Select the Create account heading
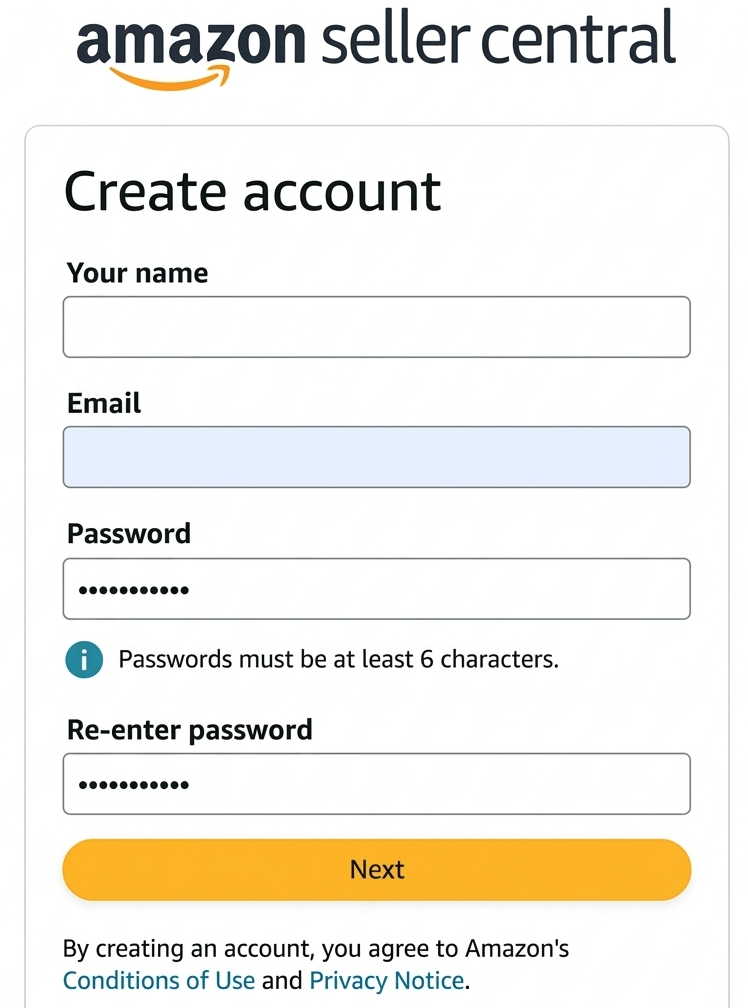This screenshot has height=1008, width=748. tap(252, 191)
